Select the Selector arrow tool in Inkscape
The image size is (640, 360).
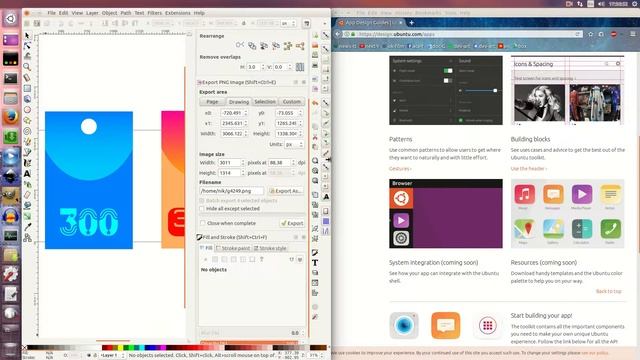point(27,36)
